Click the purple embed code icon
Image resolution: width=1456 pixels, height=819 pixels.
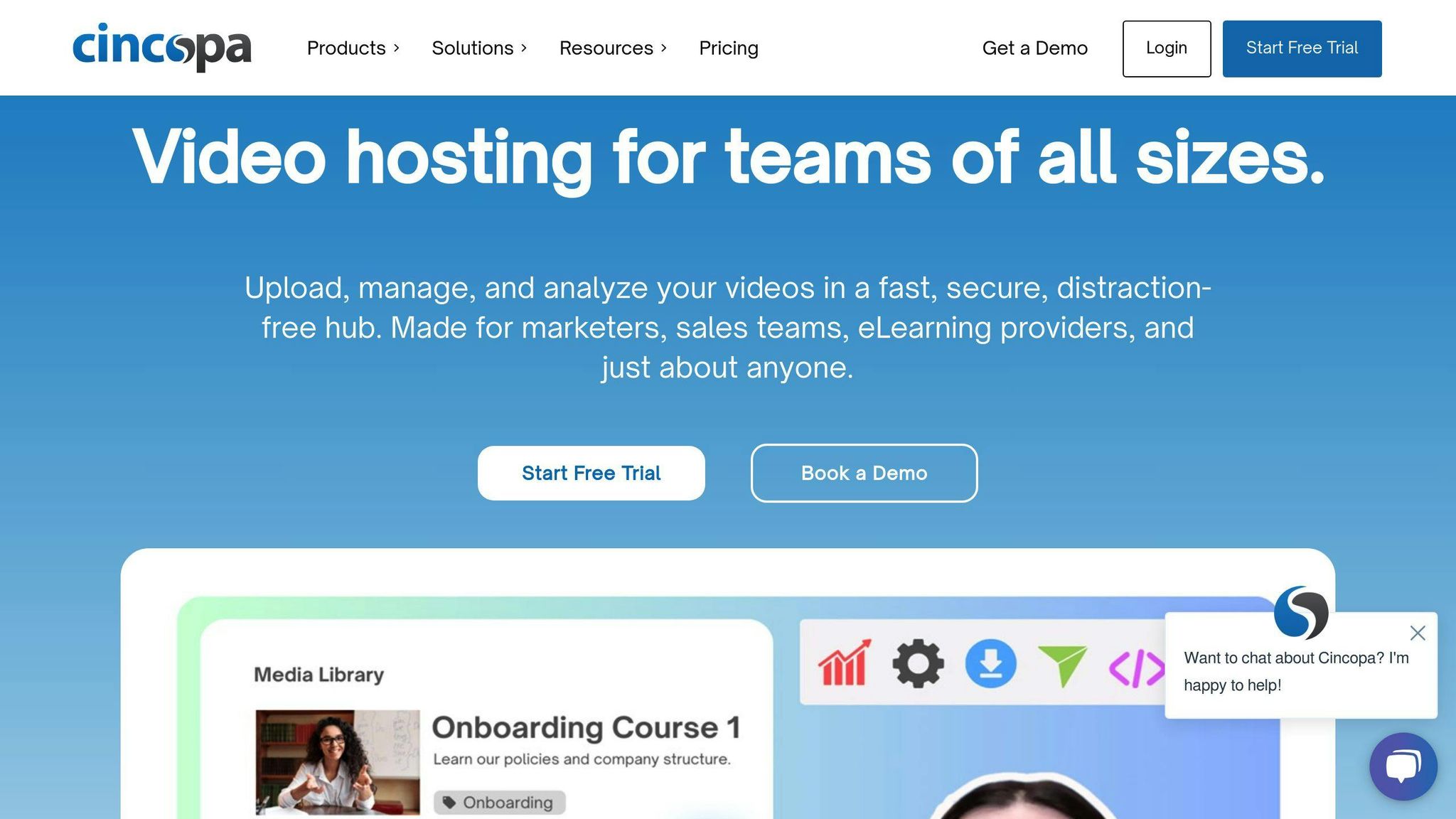coord(1137,668)
